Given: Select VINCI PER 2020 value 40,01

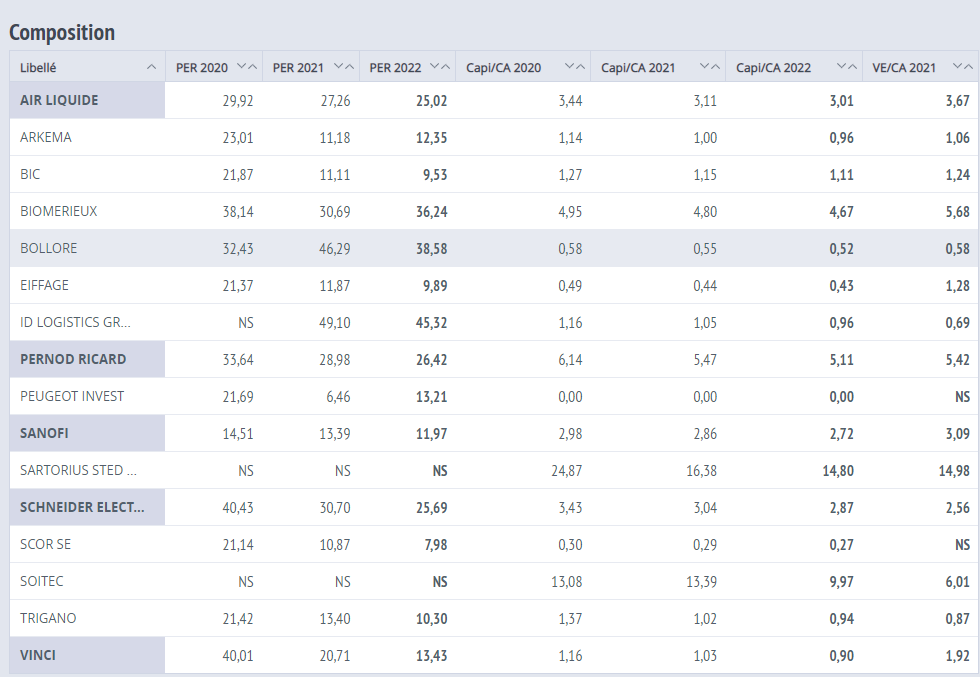Looking at the screenshot, I should pyautogui.click(x=238, y=655).
